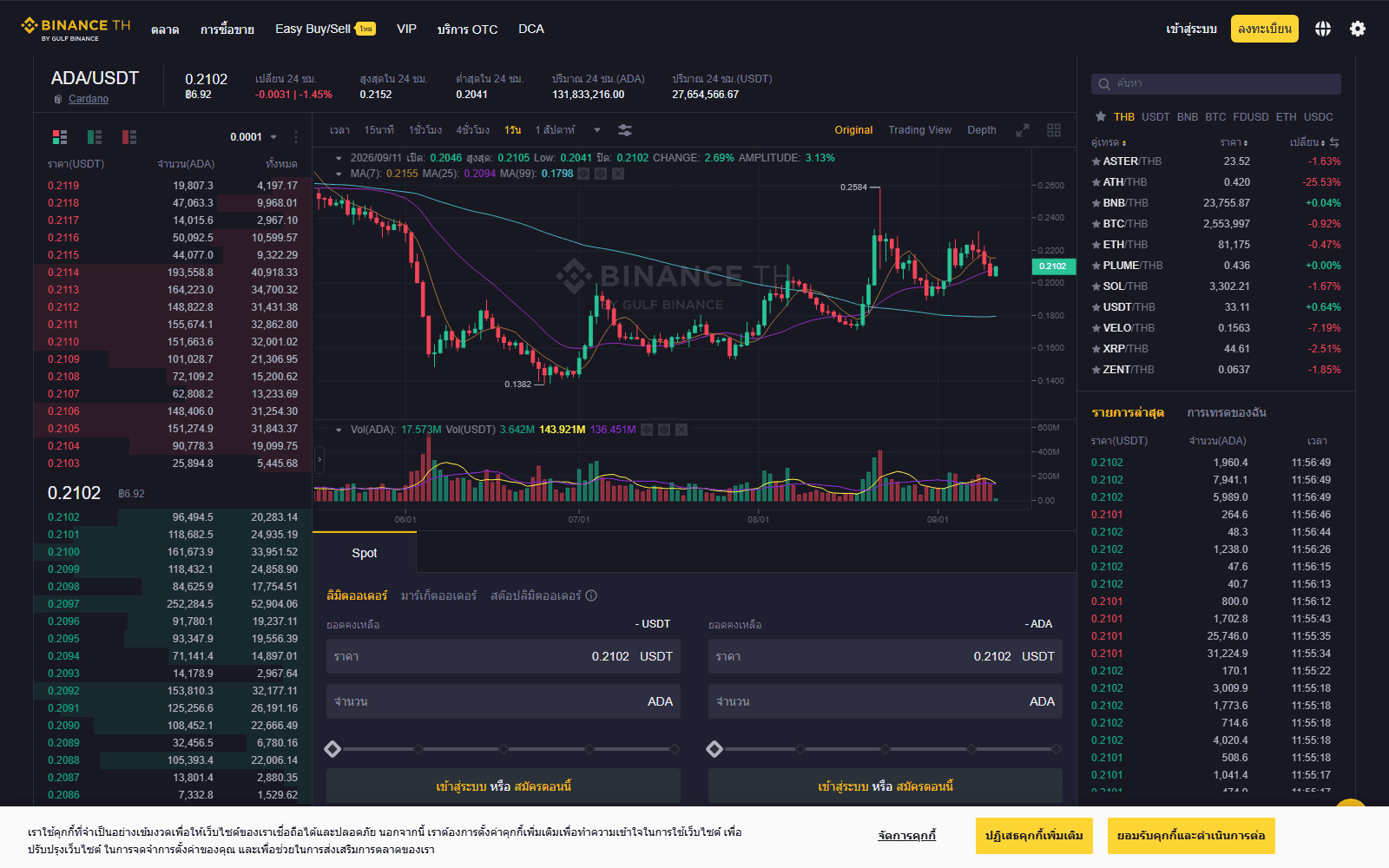Open chart indicator settings sliders icon
This screenshot has width=1389, height=868.
click(x=624, y=130)
